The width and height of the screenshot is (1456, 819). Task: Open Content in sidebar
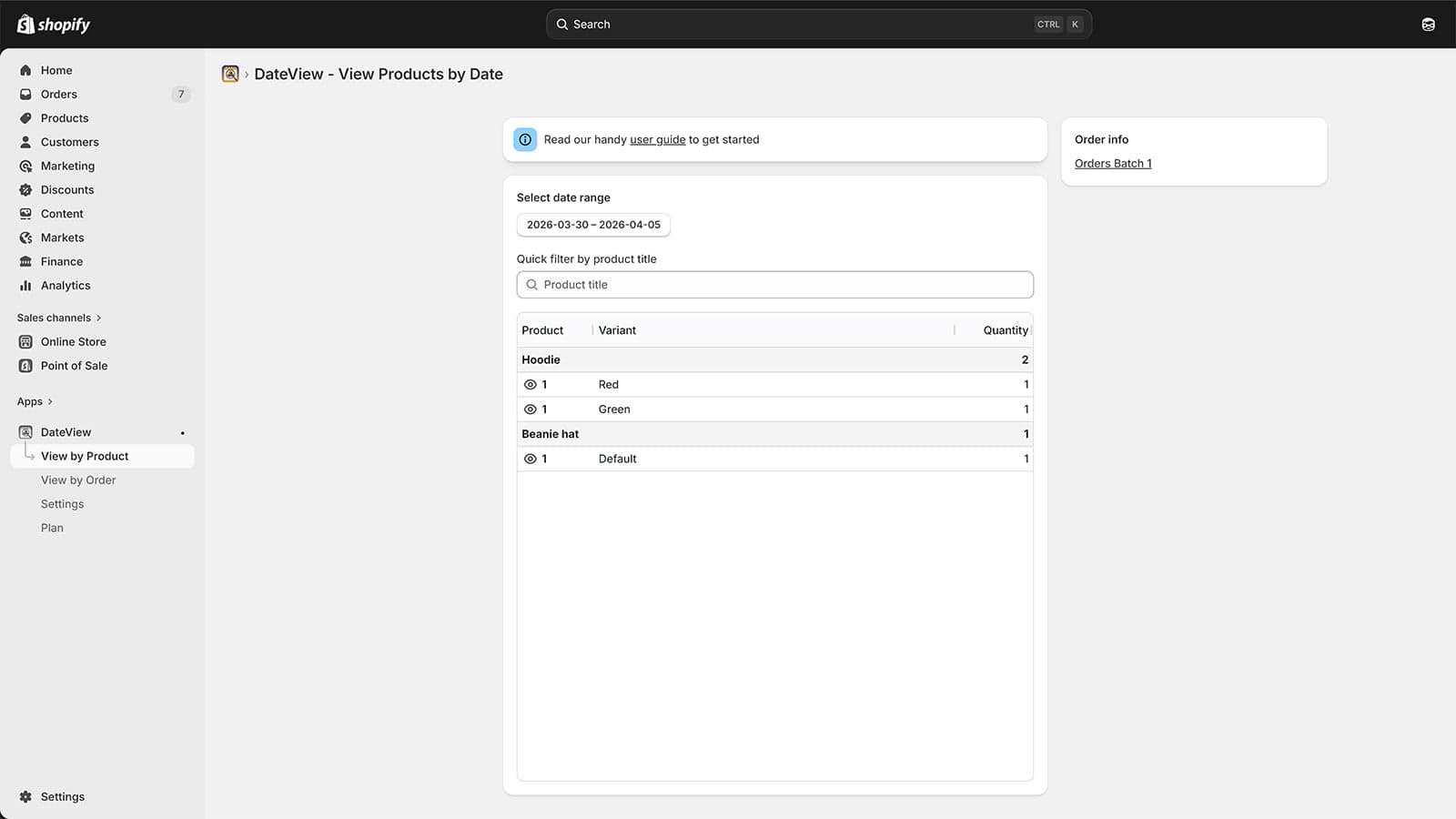tap(62, 214)
